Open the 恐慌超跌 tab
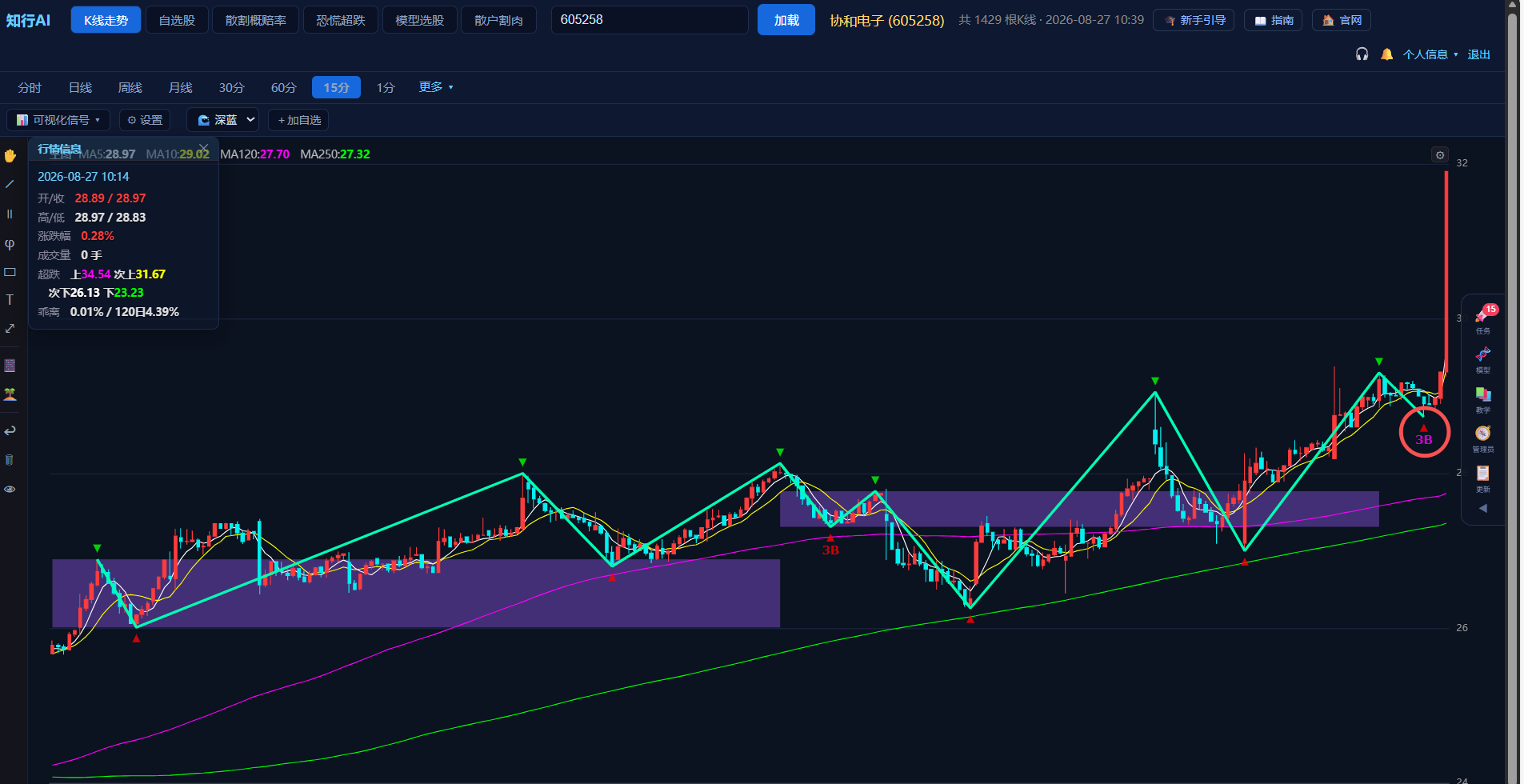Screen dimensions: 1524x784 [341, 20]
